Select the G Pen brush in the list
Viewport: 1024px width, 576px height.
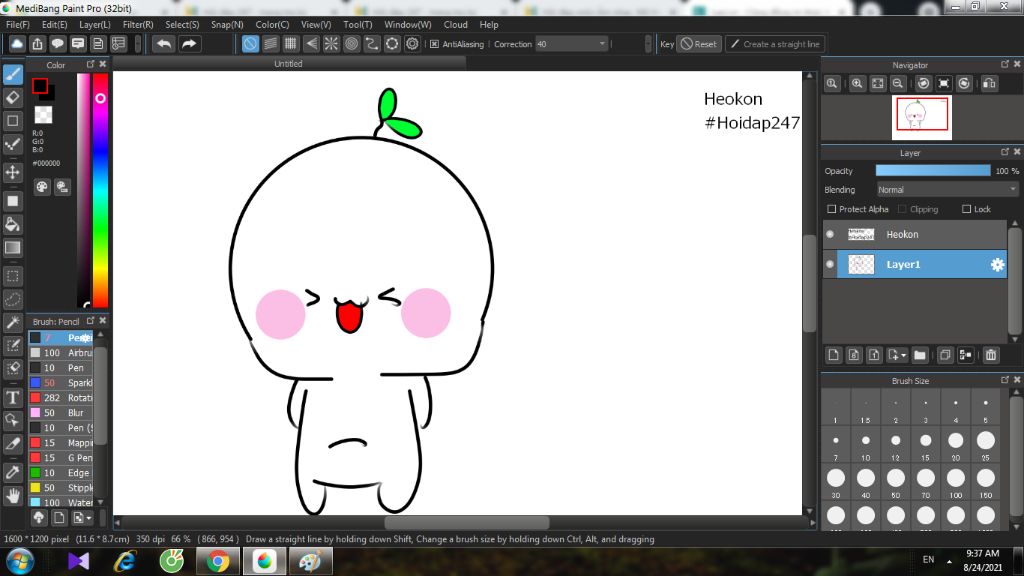click(61, 458)
